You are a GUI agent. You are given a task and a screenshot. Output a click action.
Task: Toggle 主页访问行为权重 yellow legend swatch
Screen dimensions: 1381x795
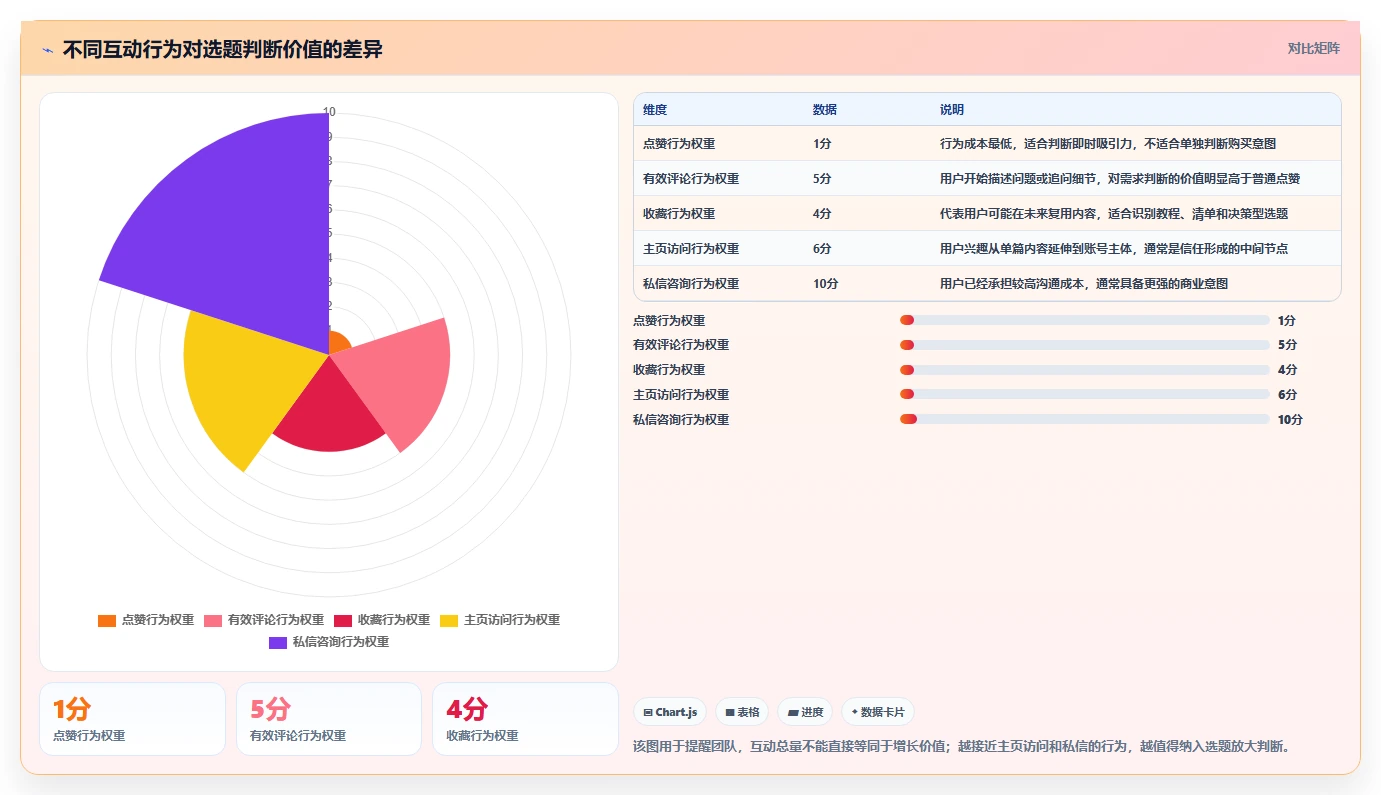coord(449,620)
